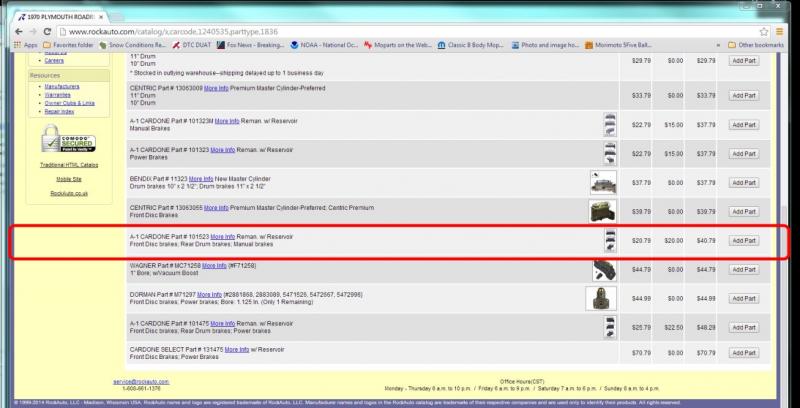Open More Info for Cardone part 101323M
This screenshot has height=408, width=800.
point(227,121)
